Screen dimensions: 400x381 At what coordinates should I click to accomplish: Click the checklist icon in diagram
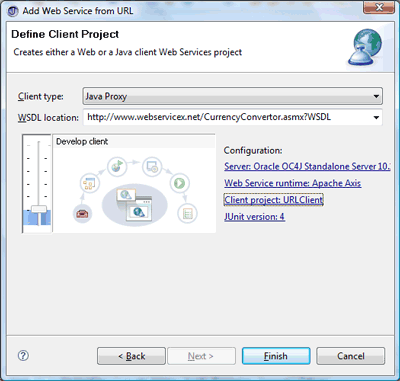(188, 214)
